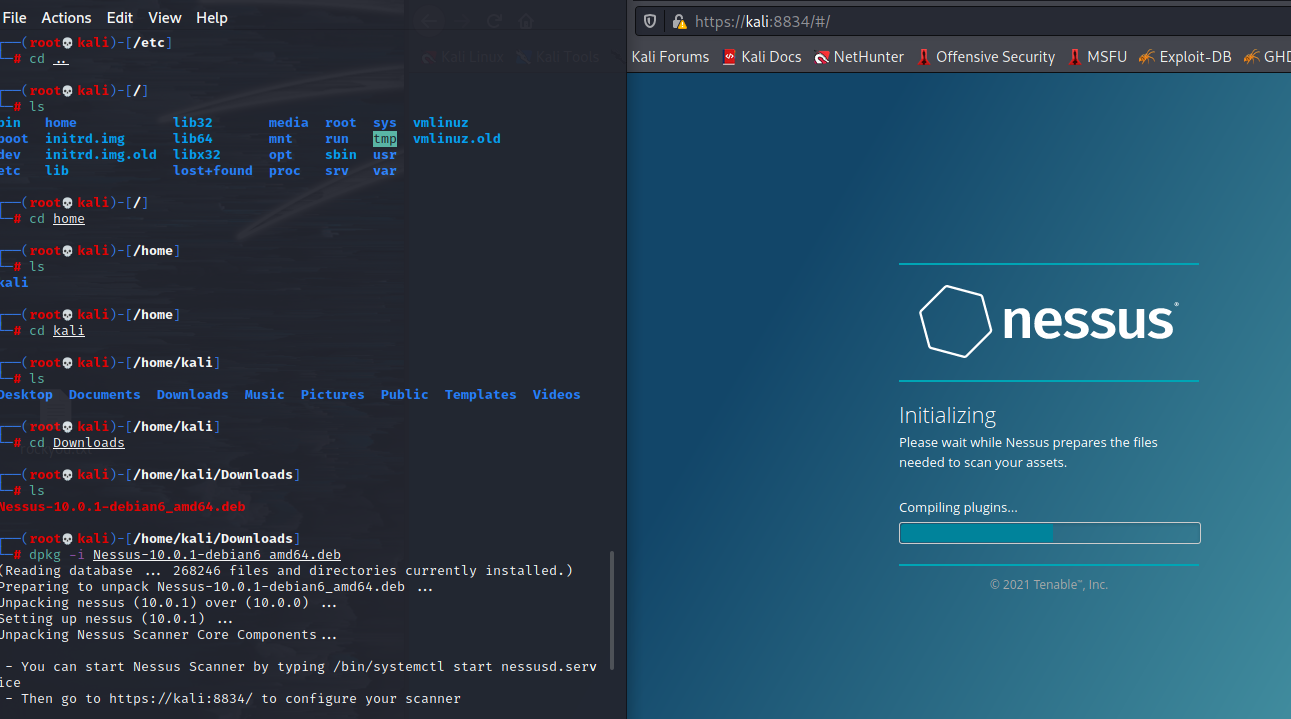Screen dimensions: 1291x719
Task: Open the MSFU bookmark icon
Action: pos(1075,57)
